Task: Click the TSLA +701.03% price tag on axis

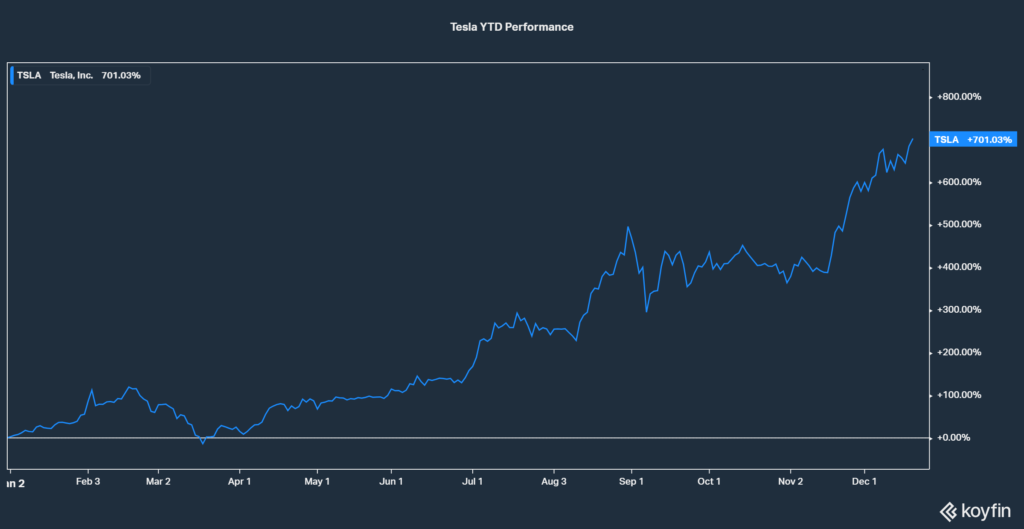Action: click(x=973, y=140)
